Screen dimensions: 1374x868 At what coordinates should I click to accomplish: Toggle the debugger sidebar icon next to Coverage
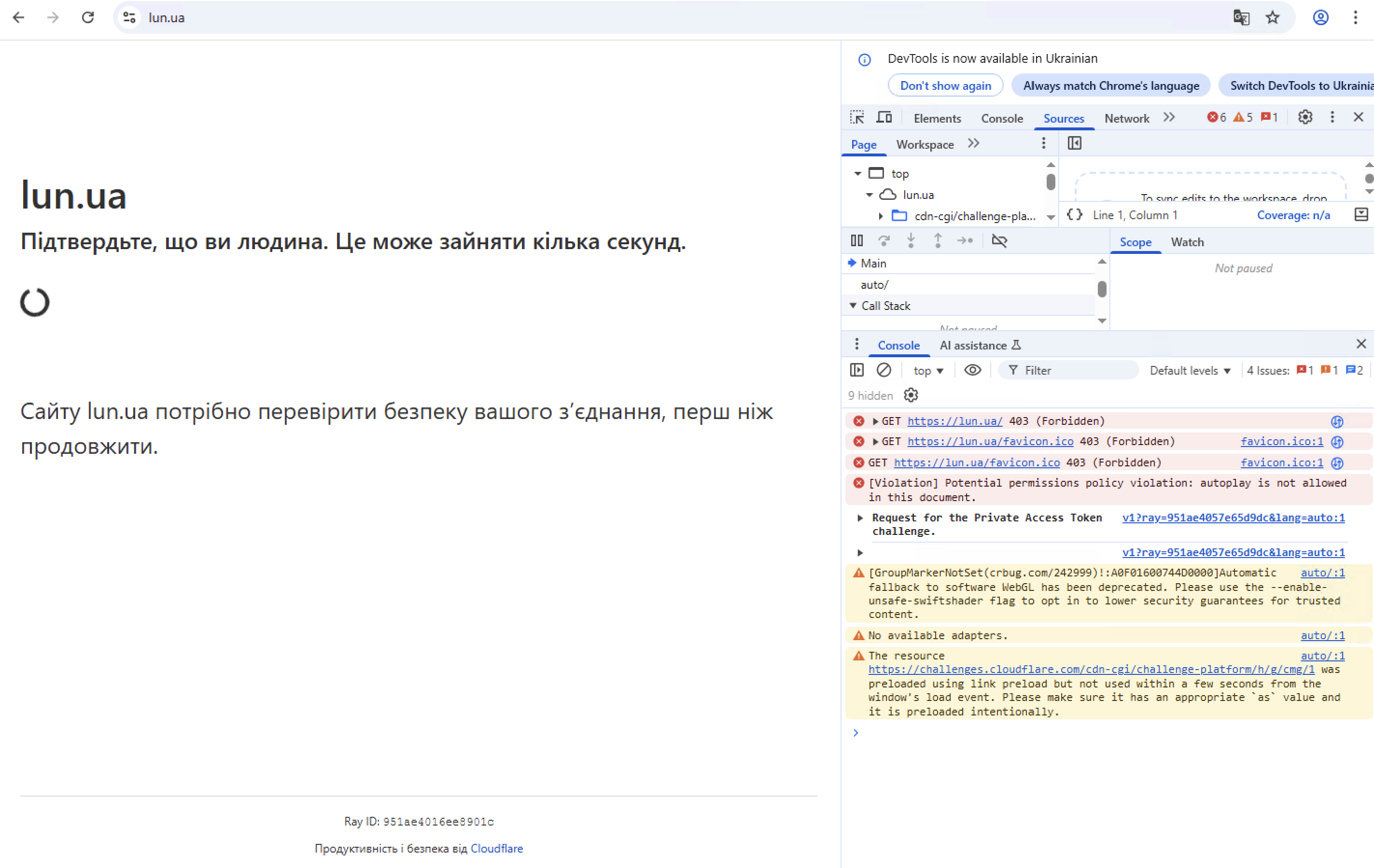click(x=1361, y=214)
